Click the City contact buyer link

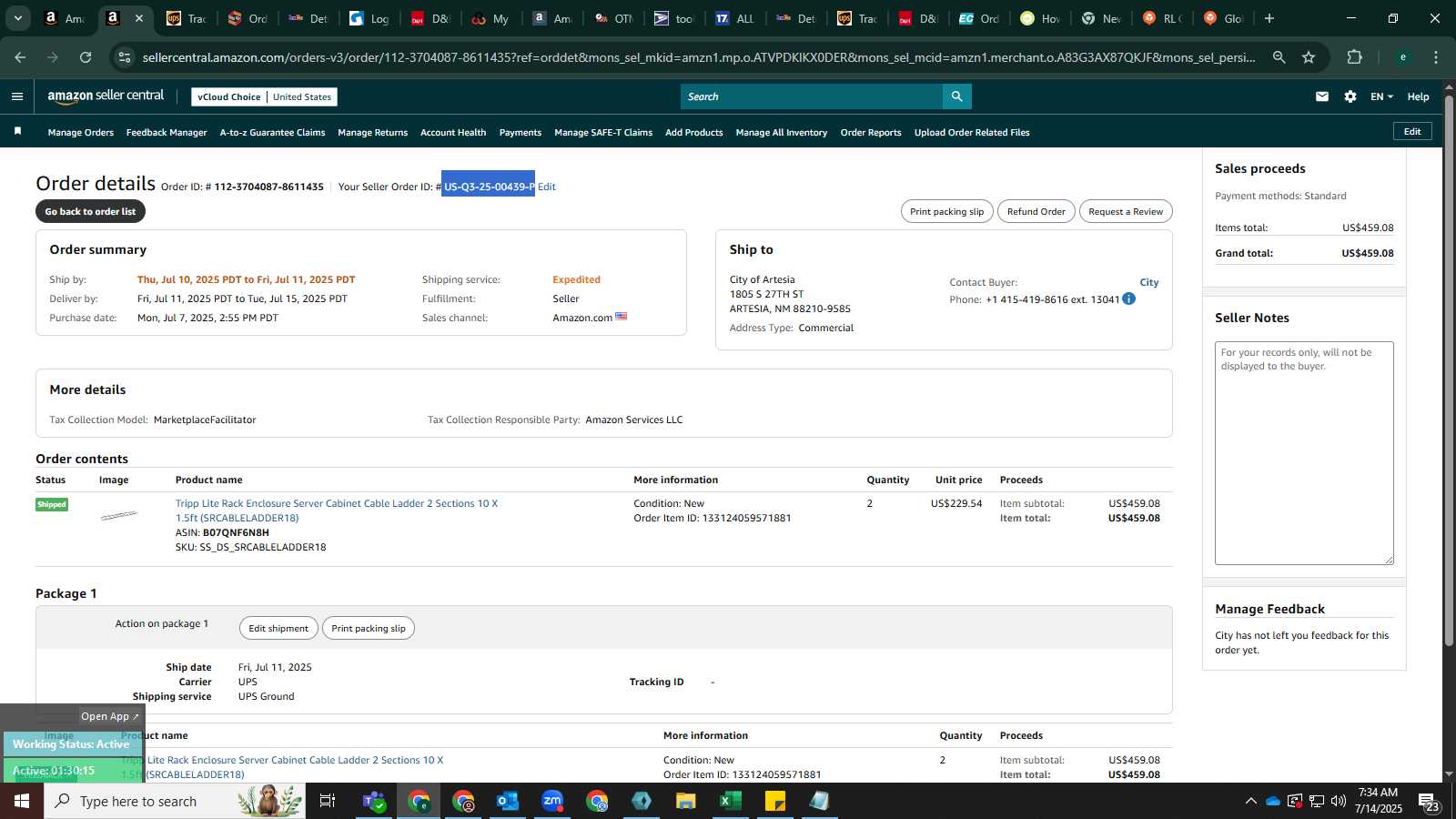click(x=1148, y=282)
